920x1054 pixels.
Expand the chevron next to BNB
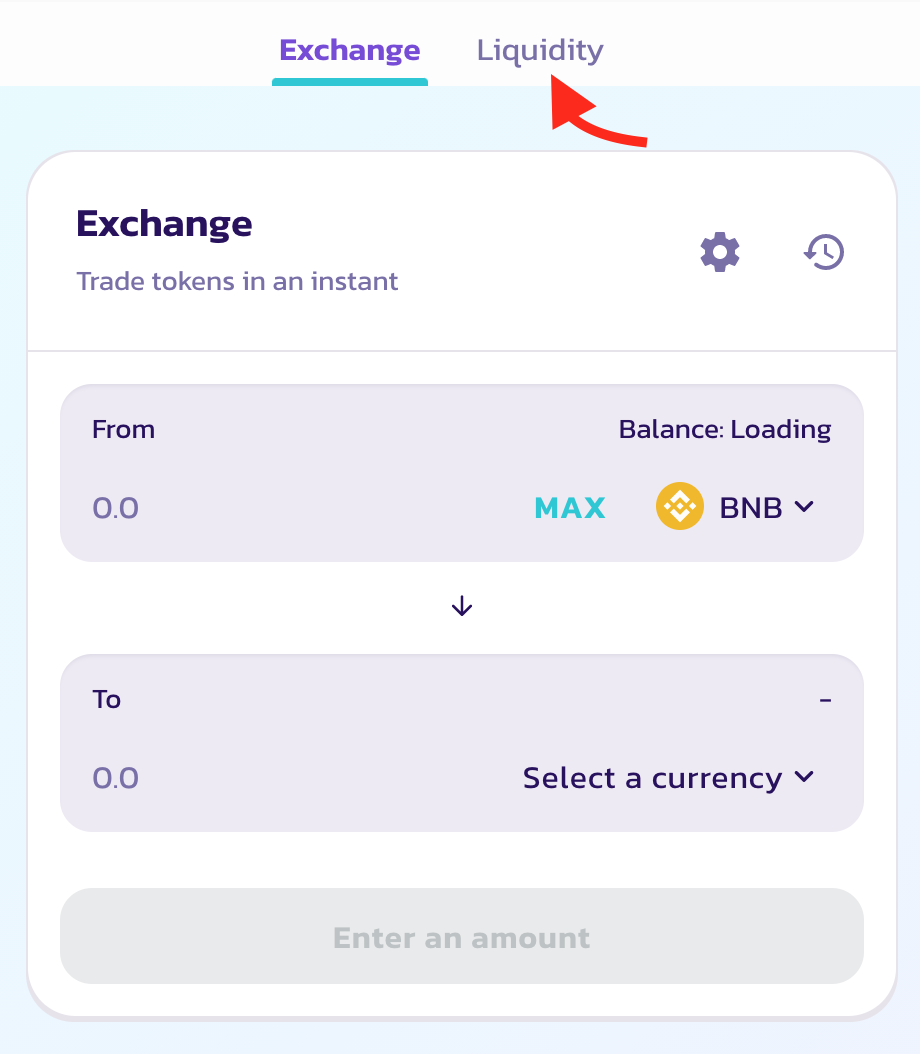click(804, 507)
